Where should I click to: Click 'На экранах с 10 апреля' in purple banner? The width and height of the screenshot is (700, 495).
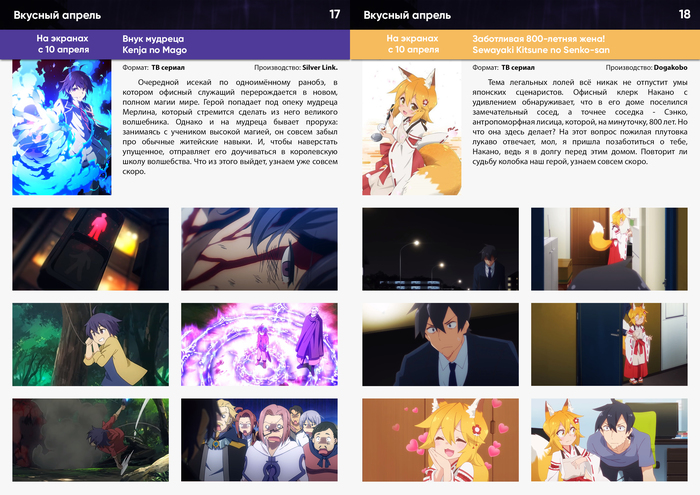coord(62,44)
